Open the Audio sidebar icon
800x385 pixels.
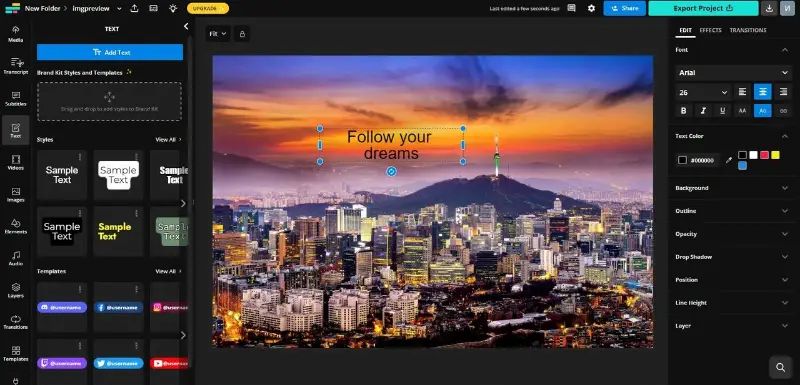click(x=16, y=258)
